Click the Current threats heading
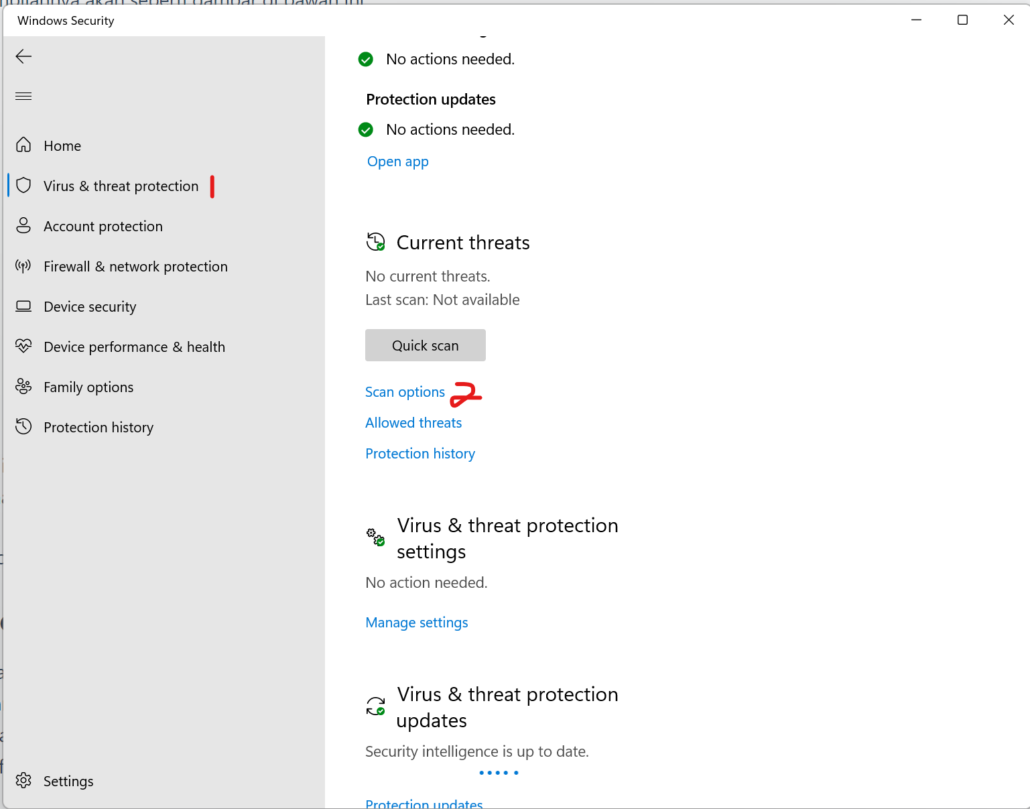 (x=463, y=242)
